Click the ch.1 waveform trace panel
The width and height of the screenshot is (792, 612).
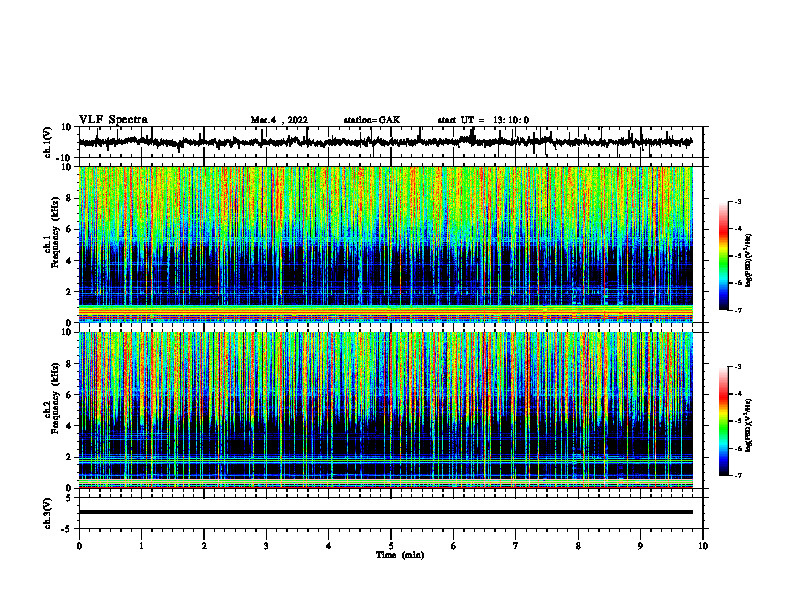pos(391,142)
